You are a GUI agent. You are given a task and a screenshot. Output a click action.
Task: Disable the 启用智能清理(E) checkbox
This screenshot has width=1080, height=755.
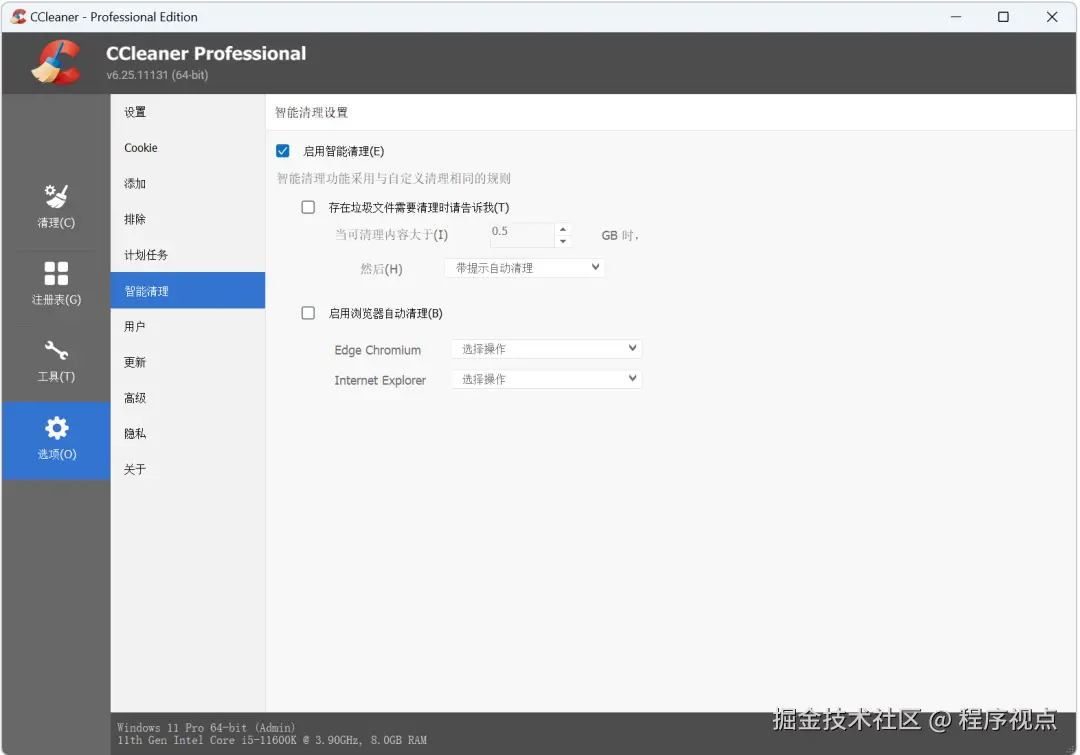tap(283, 150)
